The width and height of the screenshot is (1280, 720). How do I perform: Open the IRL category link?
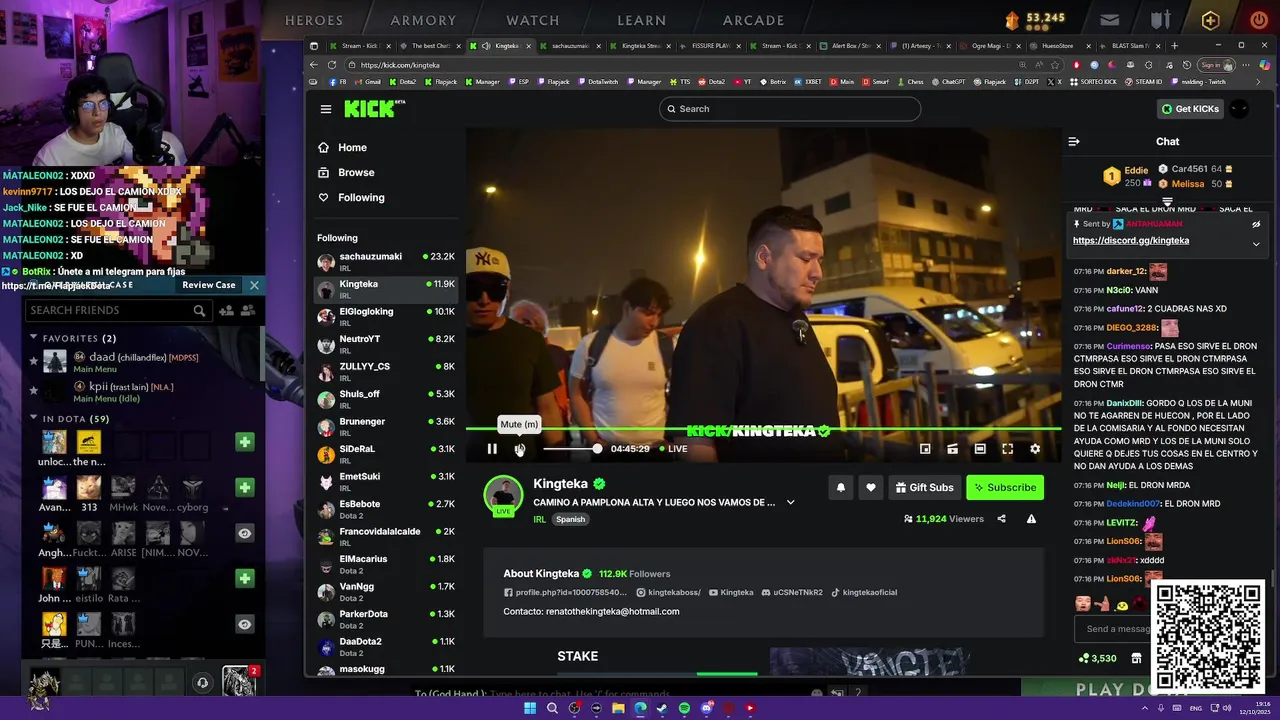[x=539, y=519]
